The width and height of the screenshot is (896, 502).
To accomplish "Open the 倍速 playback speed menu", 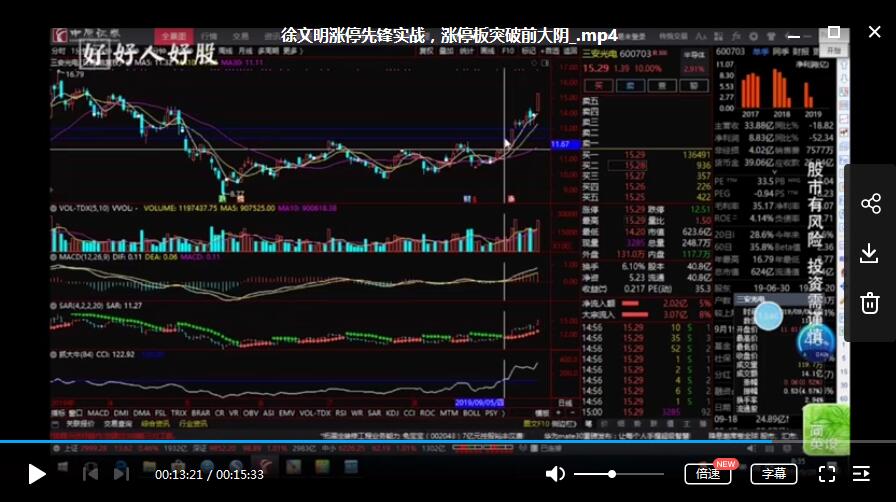I will pos(708,474).
